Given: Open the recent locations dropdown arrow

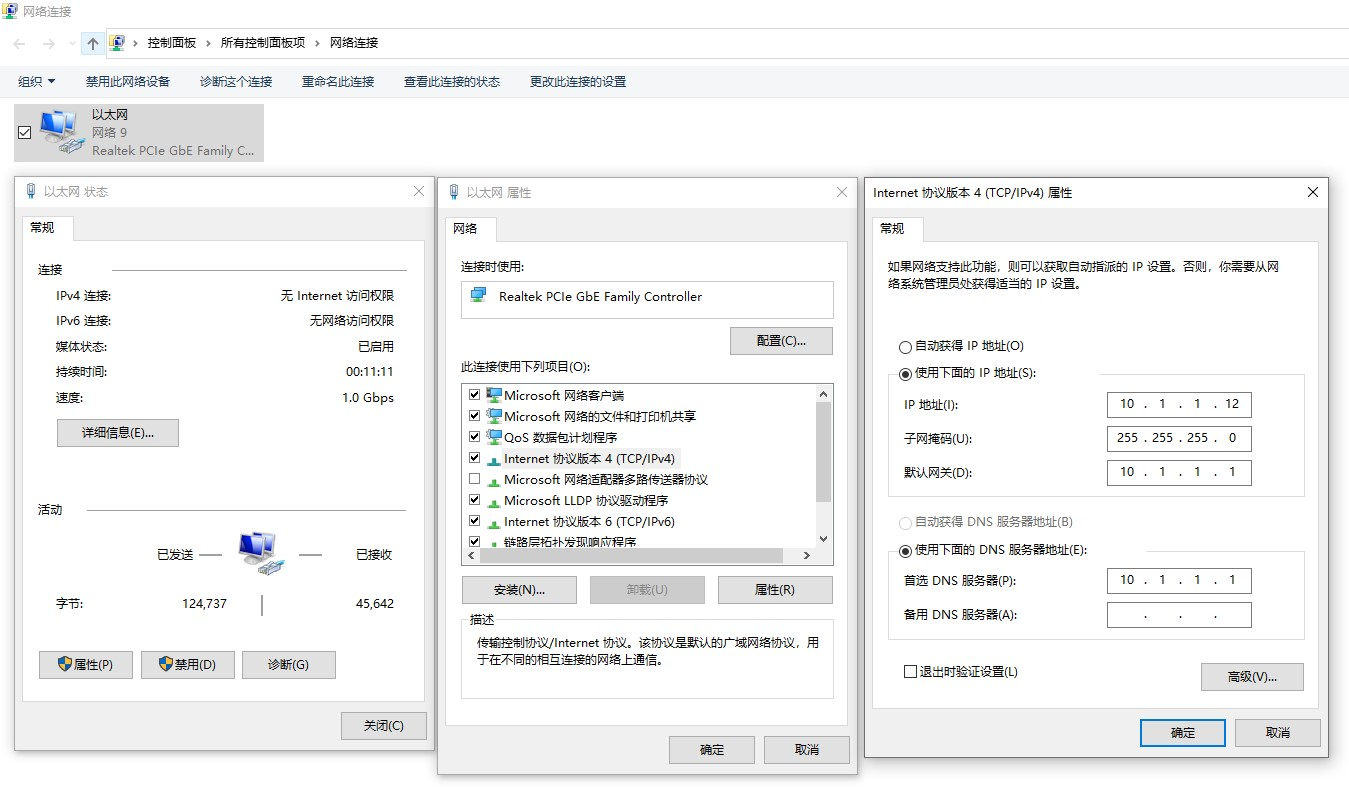Looking at the screenshot, I should [72, 43].
